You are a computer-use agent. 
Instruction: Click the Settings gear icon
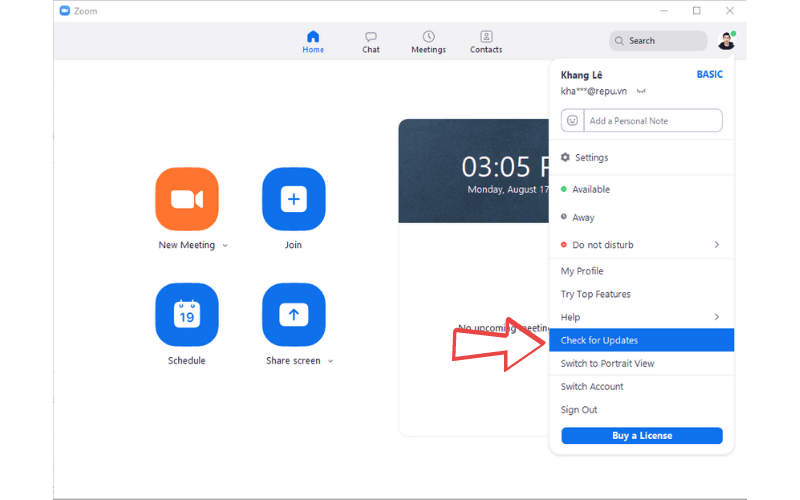point(566,158)
